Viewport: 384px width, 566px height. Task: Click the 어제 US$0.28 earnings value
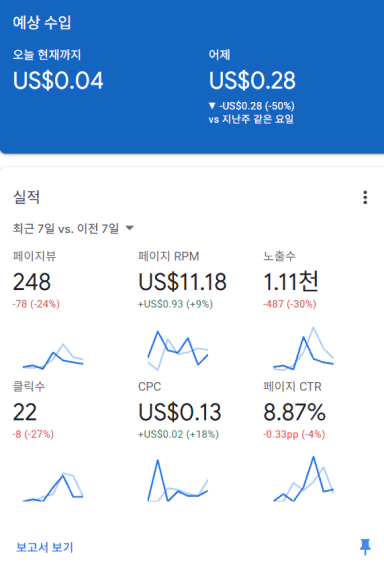point(252,80)
